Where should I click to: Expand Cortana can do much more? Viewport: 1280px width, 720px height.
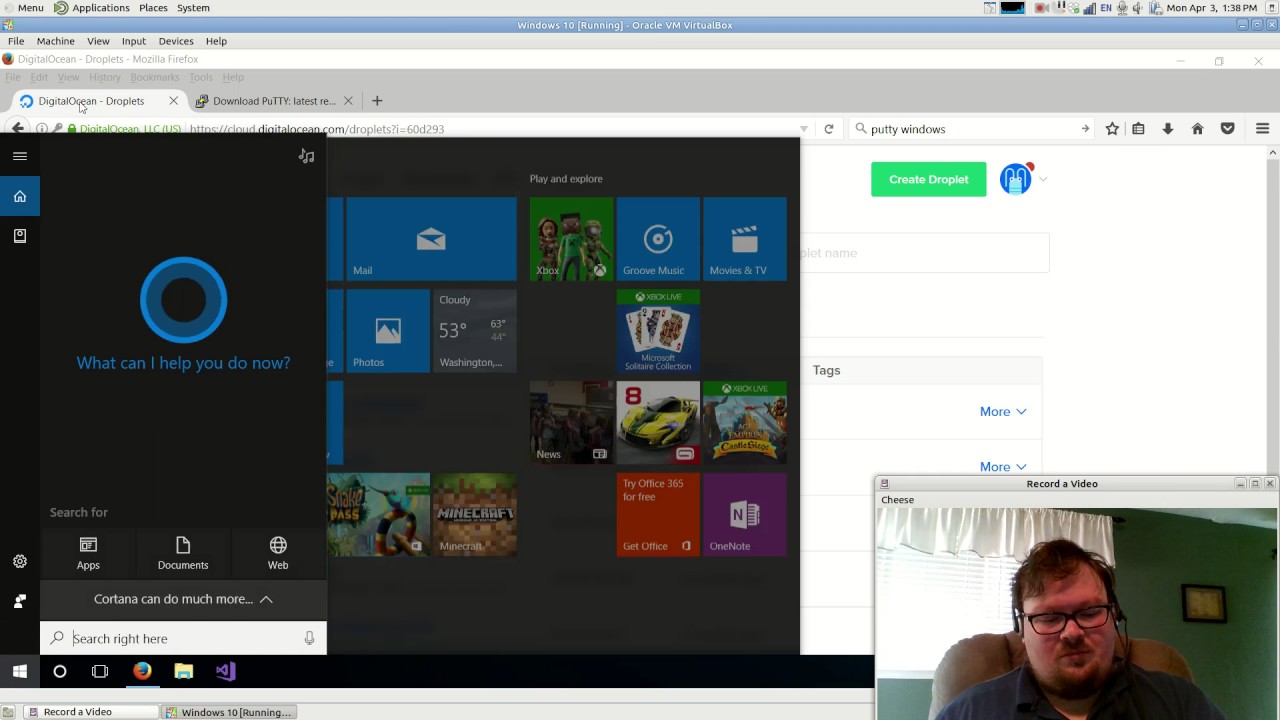(x=183, y=599)
